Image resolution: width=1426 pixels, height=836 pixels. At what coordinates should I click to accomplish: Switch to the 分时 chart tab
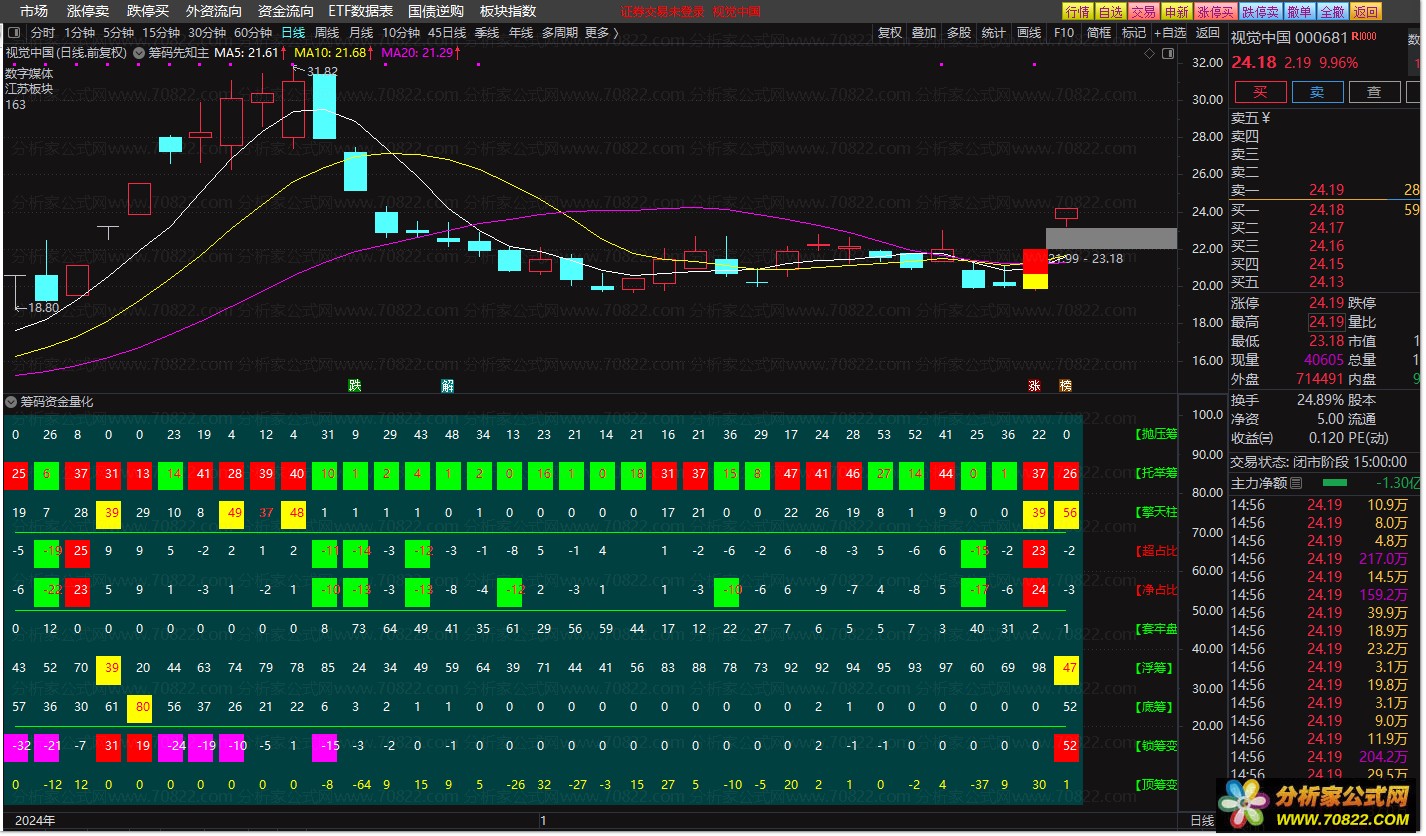[x=43, y=33]
